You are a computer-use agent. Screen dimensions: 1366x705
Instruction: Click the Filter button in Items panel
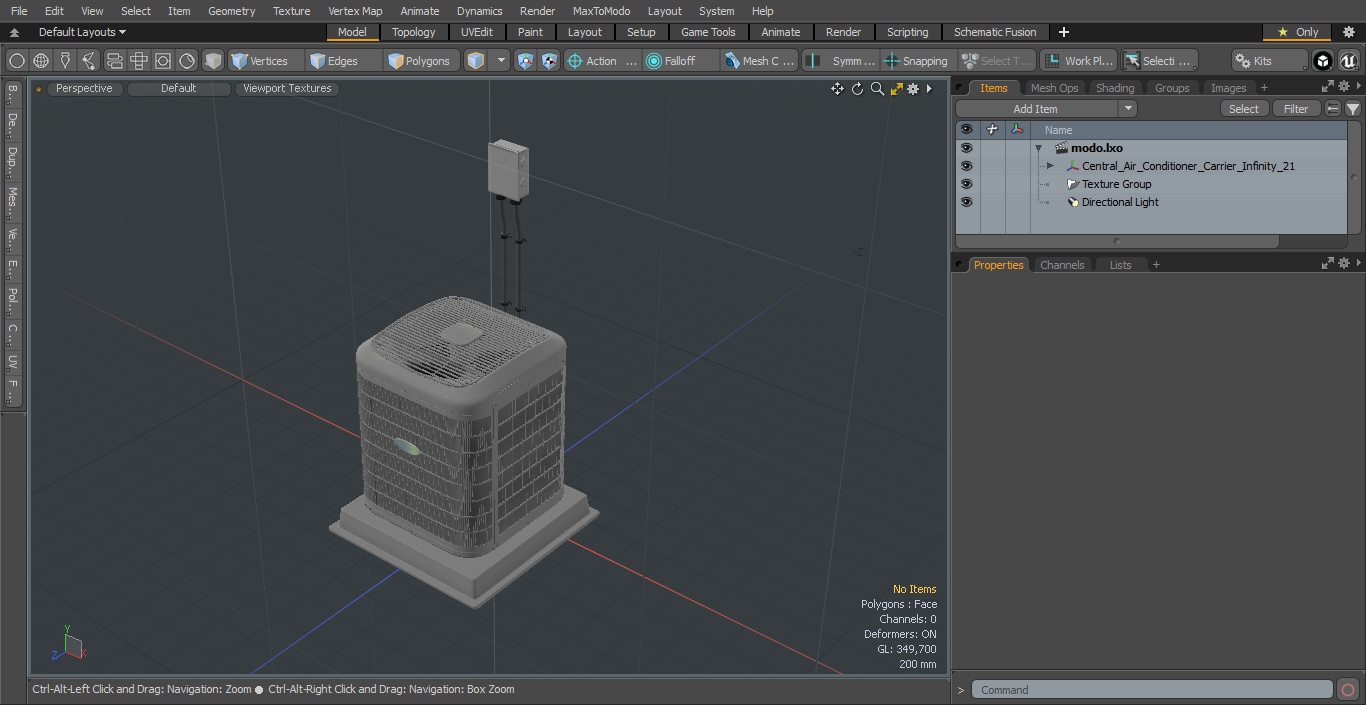[x=1296, y=108]
